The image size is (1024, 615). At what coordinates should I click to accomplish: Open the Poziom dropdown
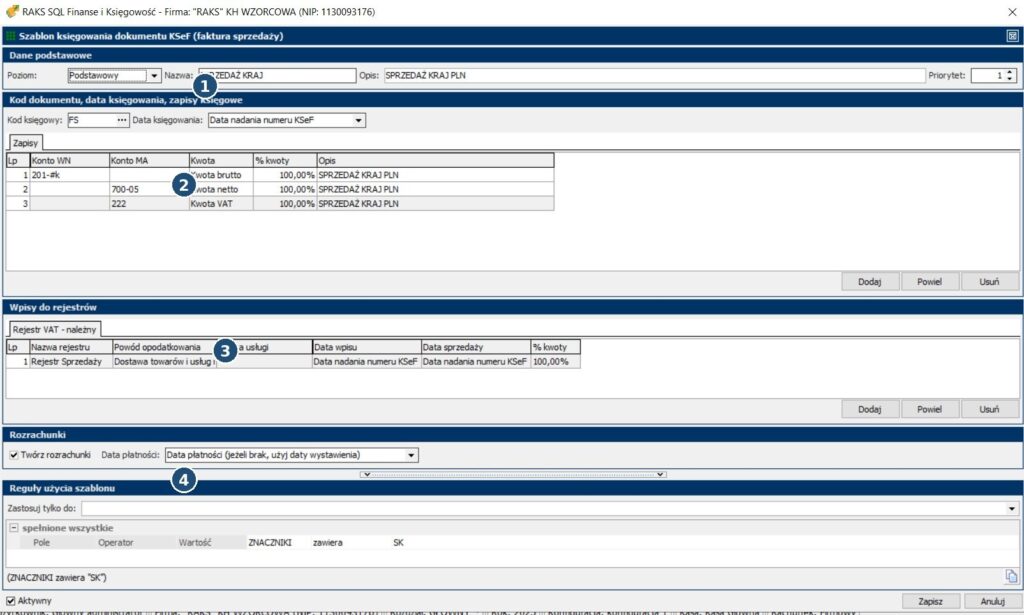(153, 75)
